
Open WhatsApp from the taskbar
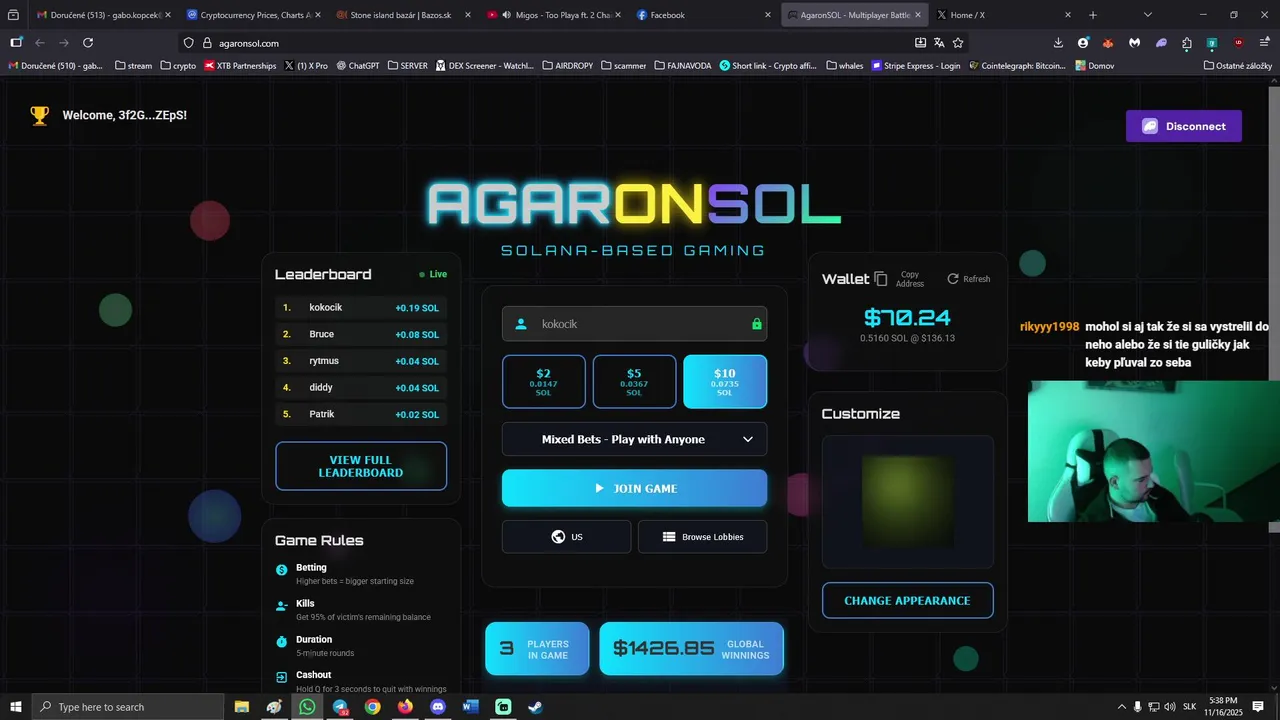tap(307, 707)
